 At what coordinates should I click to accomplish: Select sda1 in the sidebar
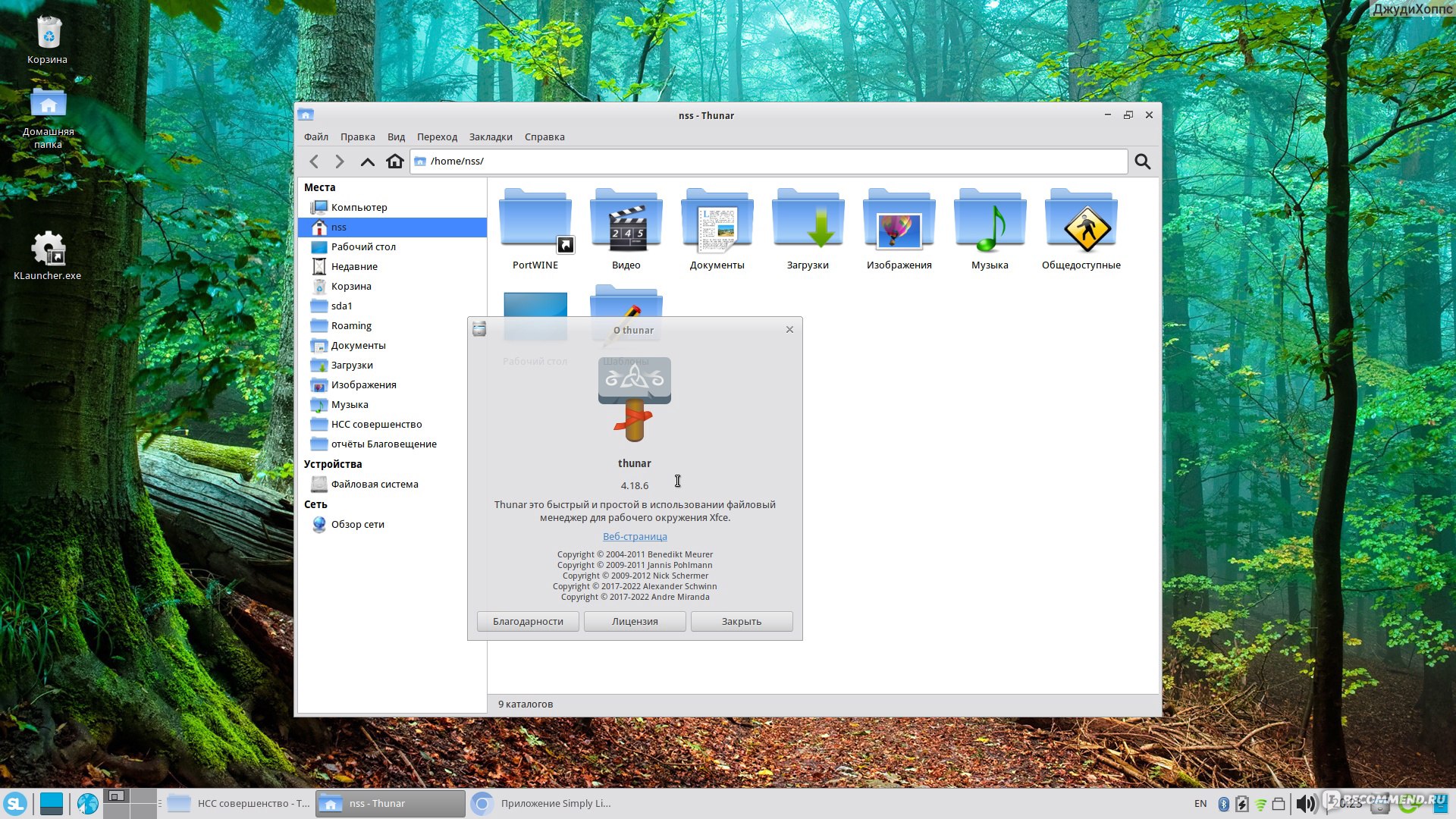tap(392, 306)
